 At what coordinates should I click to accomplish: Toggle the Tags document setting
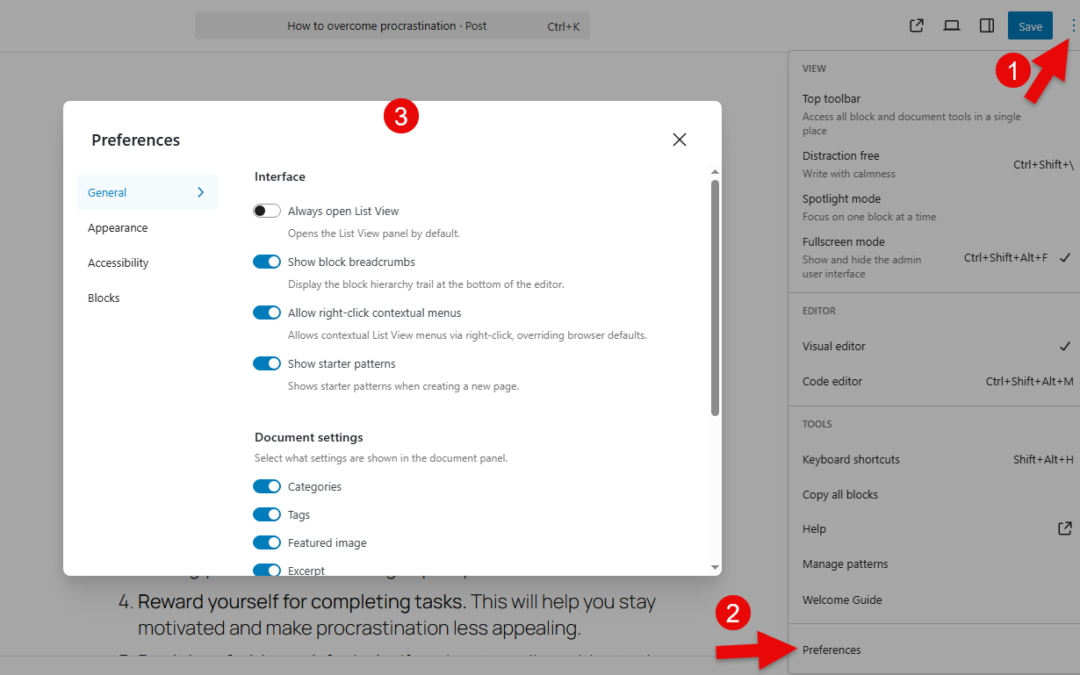click(267, 515)
